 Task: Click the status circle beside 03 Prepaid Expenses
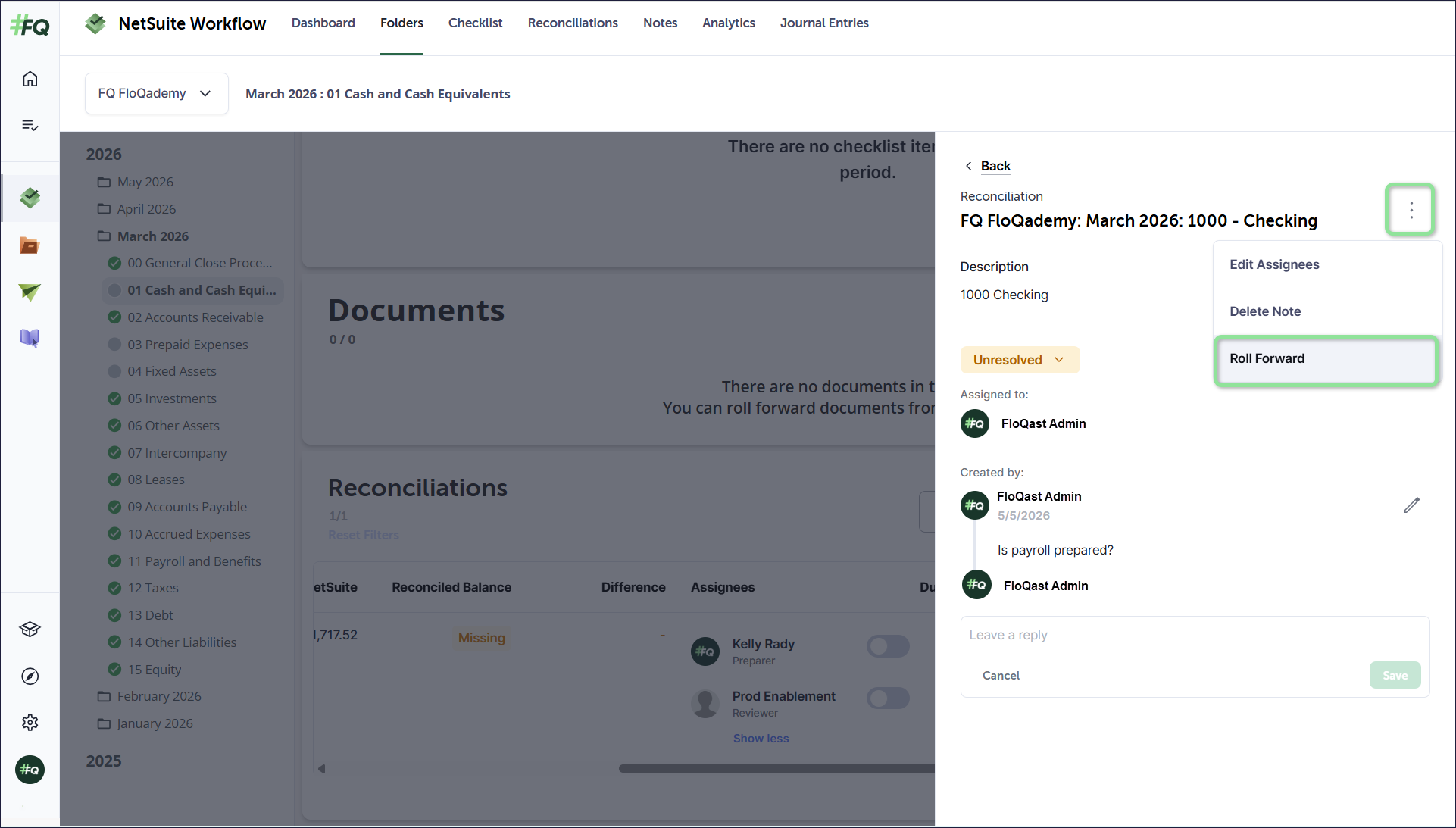pyautogui.click(x=114, y=345)
